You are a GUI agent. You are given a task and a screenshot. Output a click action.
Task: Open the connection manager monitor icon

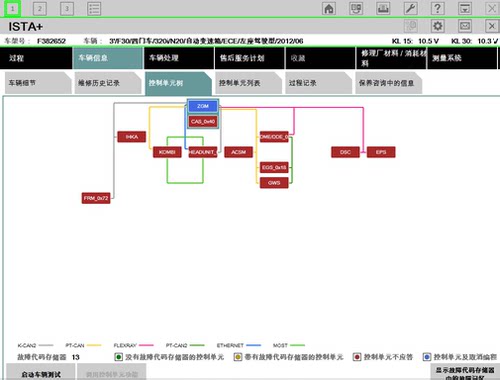coord(356,8)
